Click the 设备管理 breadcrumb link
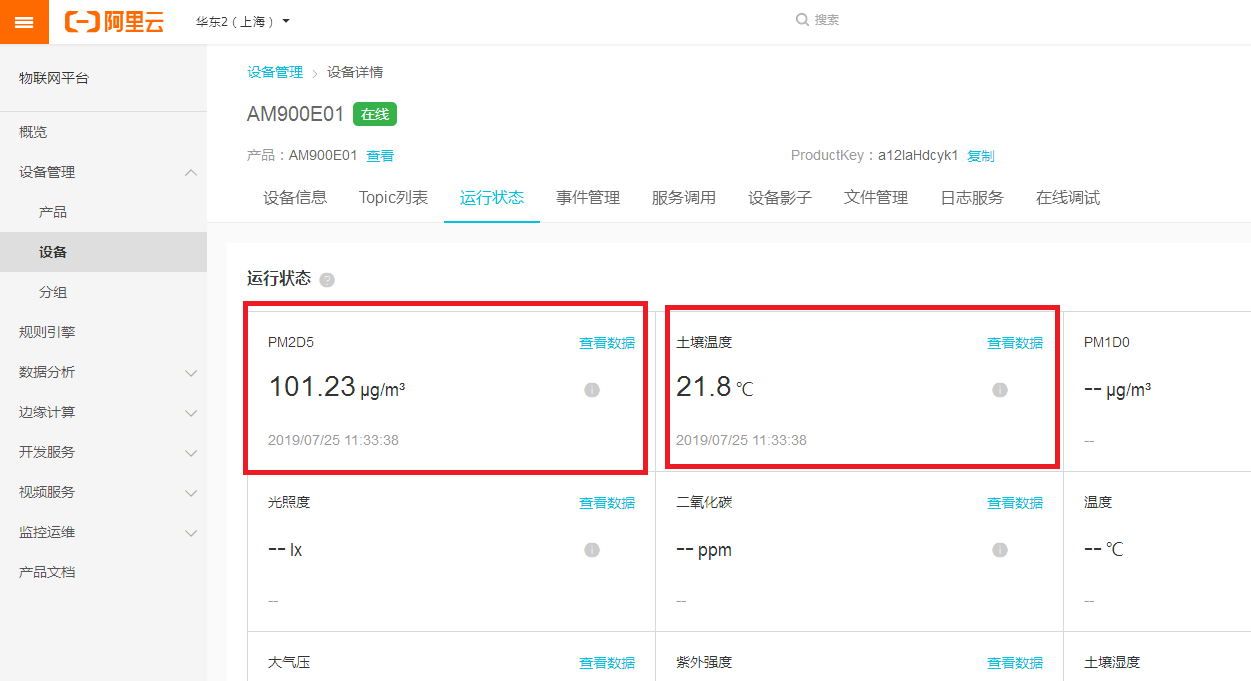The width and height of the screenshot is (1251, 681). (x=275, y=72)
